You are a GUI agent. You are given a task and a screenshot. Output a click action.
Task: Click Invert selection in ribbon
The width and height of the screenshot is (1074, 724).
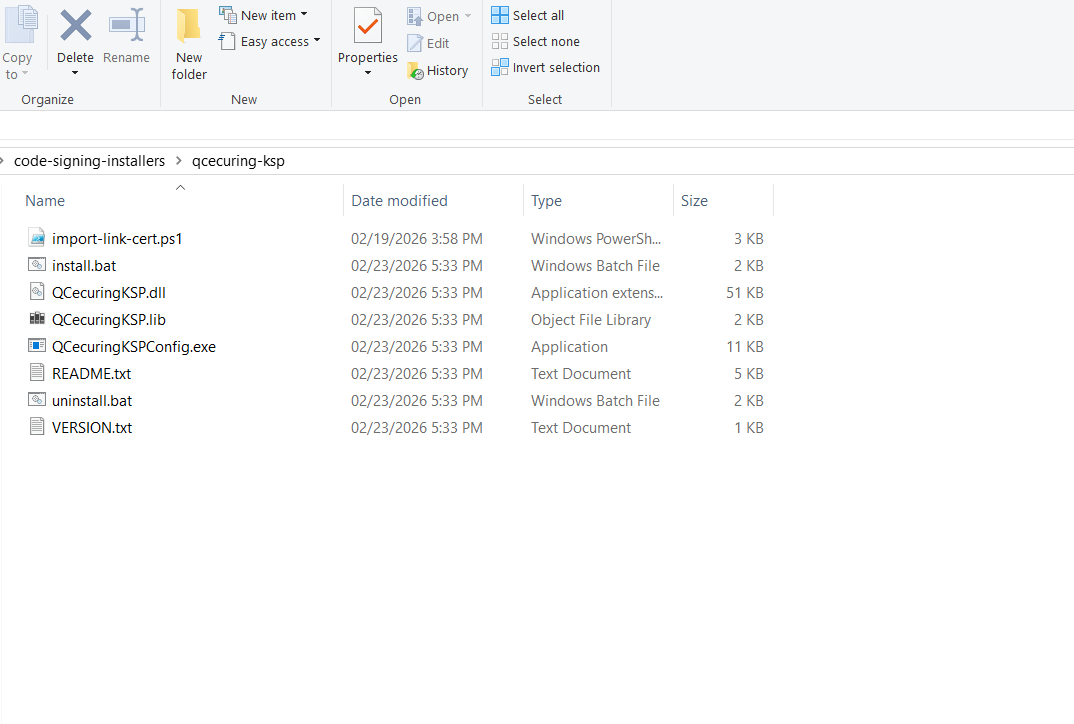tap(545, 67)
